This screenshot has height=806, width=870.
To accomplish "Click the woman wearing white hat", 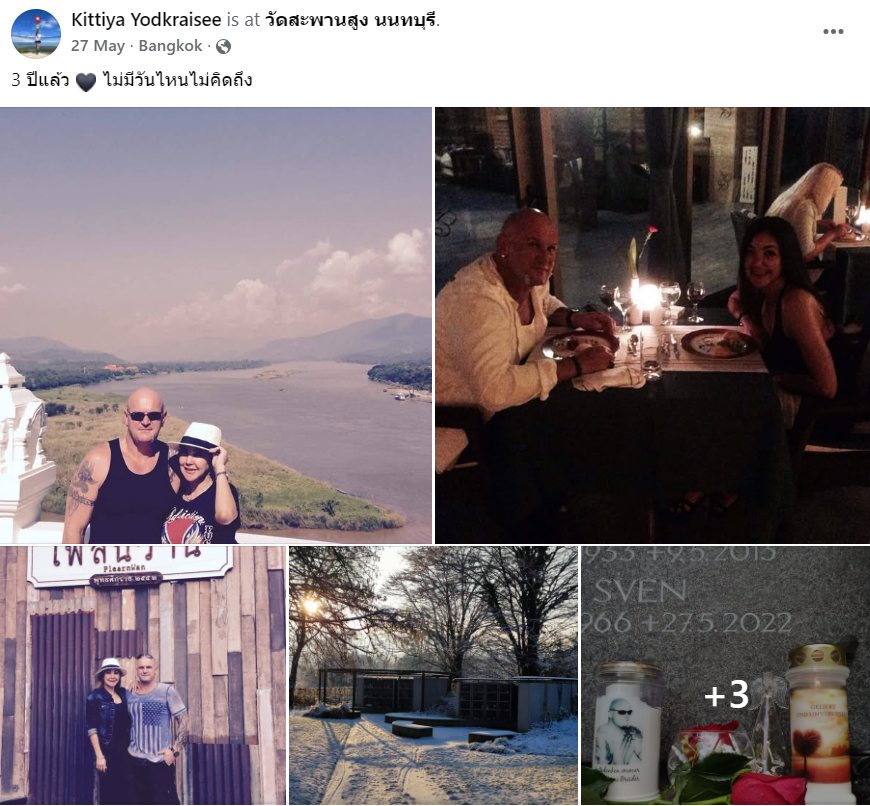I will (203, 483).
